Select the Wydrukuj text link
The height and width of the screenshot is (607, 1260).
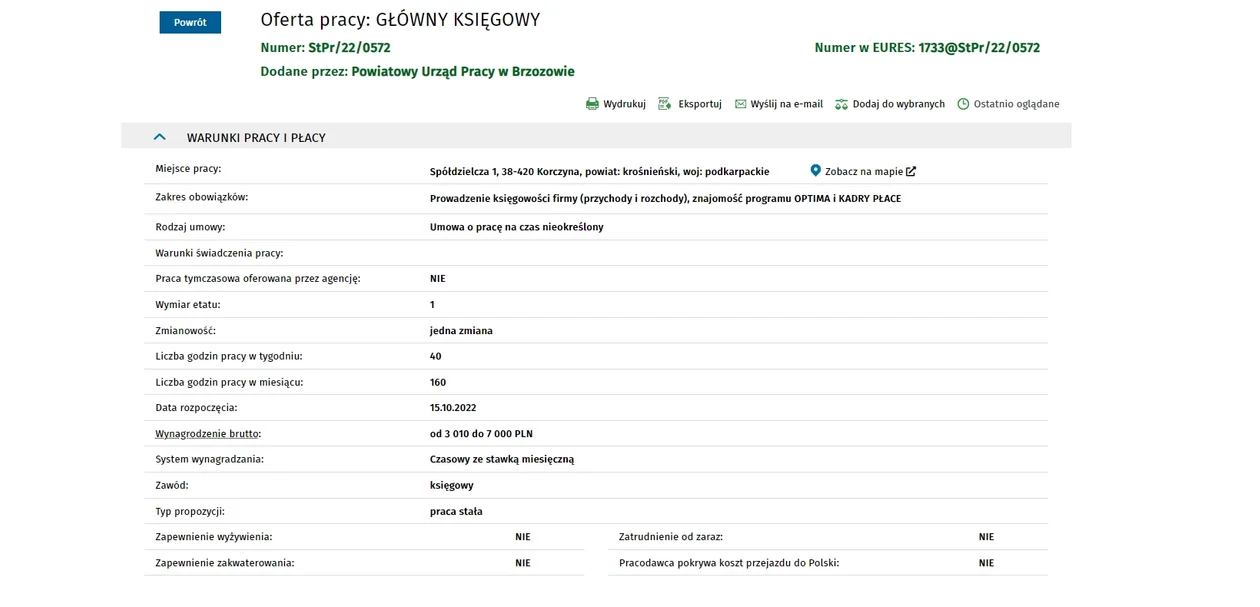point(624,104)
